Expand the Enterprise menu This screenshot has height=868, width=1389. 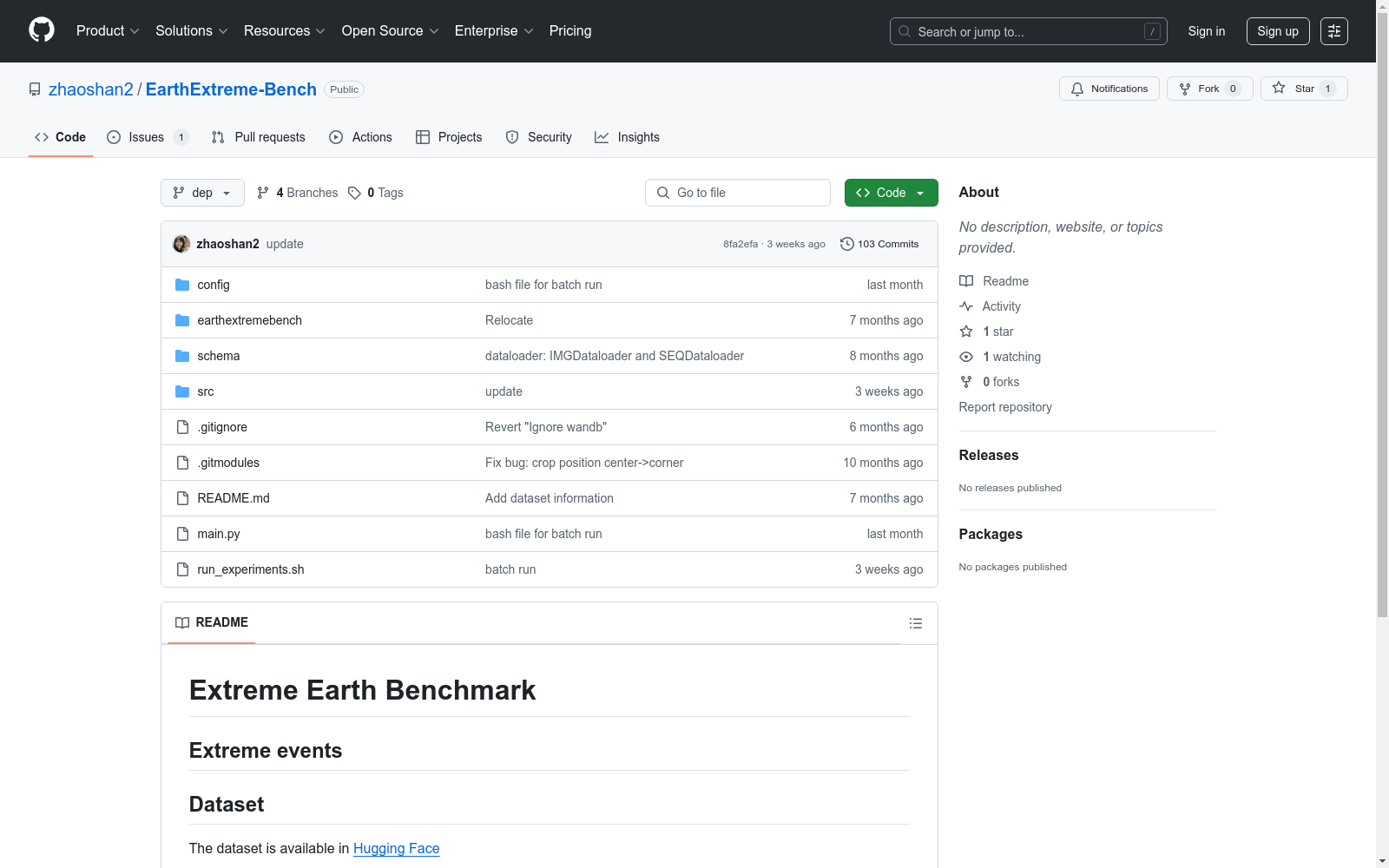[x=494, y=31]
